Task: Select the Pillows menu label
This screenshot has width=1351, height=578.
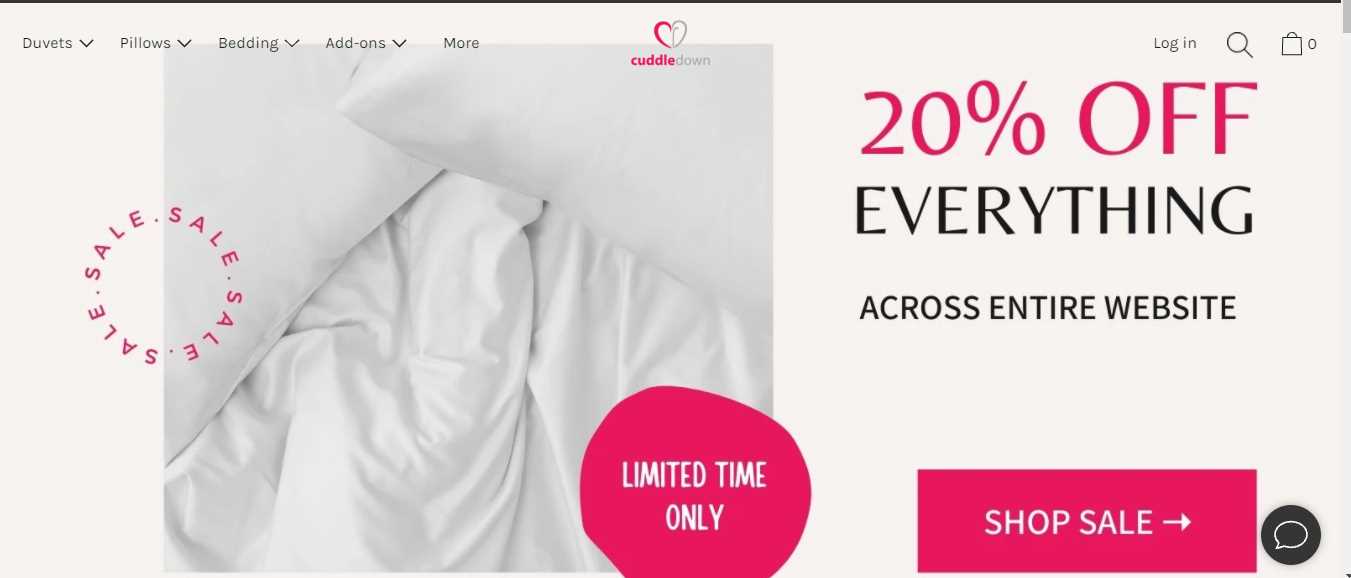Action: (x=145, y=43)
